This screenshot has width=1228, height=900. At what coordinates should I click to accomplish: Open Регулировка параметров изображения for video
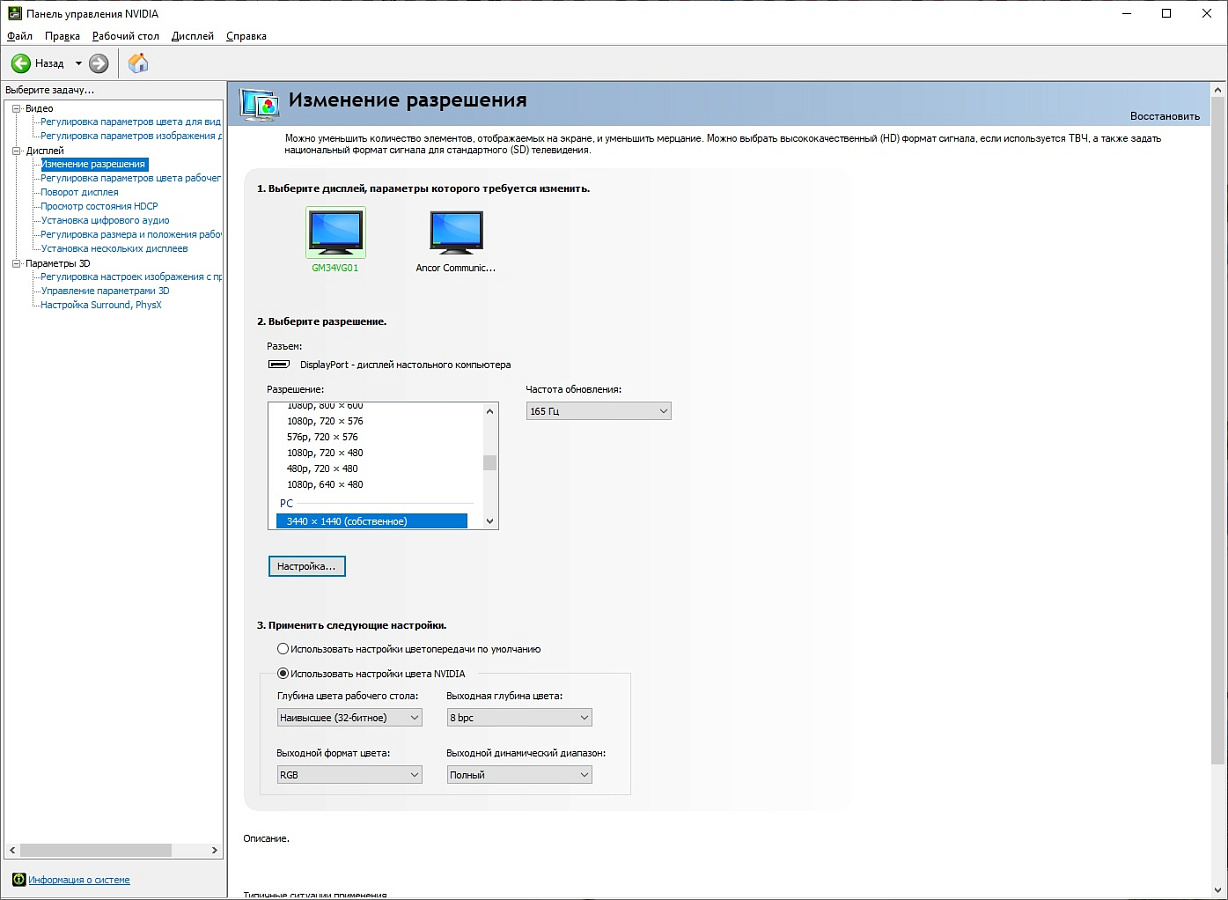pyautogui.click(x=131, y=136)
